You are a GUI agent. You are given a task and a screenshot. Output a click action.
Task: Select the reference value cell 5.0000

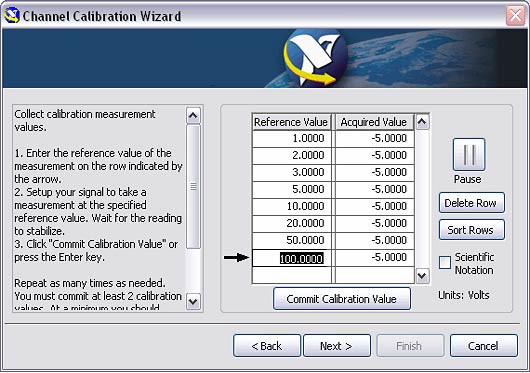pyautogui.click(x=292, y=189)
